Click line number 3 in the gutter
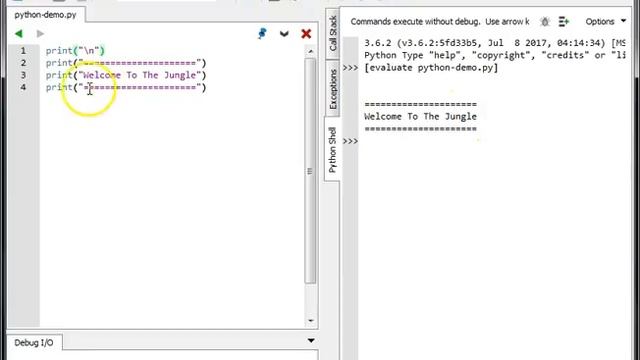Screen dimensions: 640x360 tap(23, 75)
